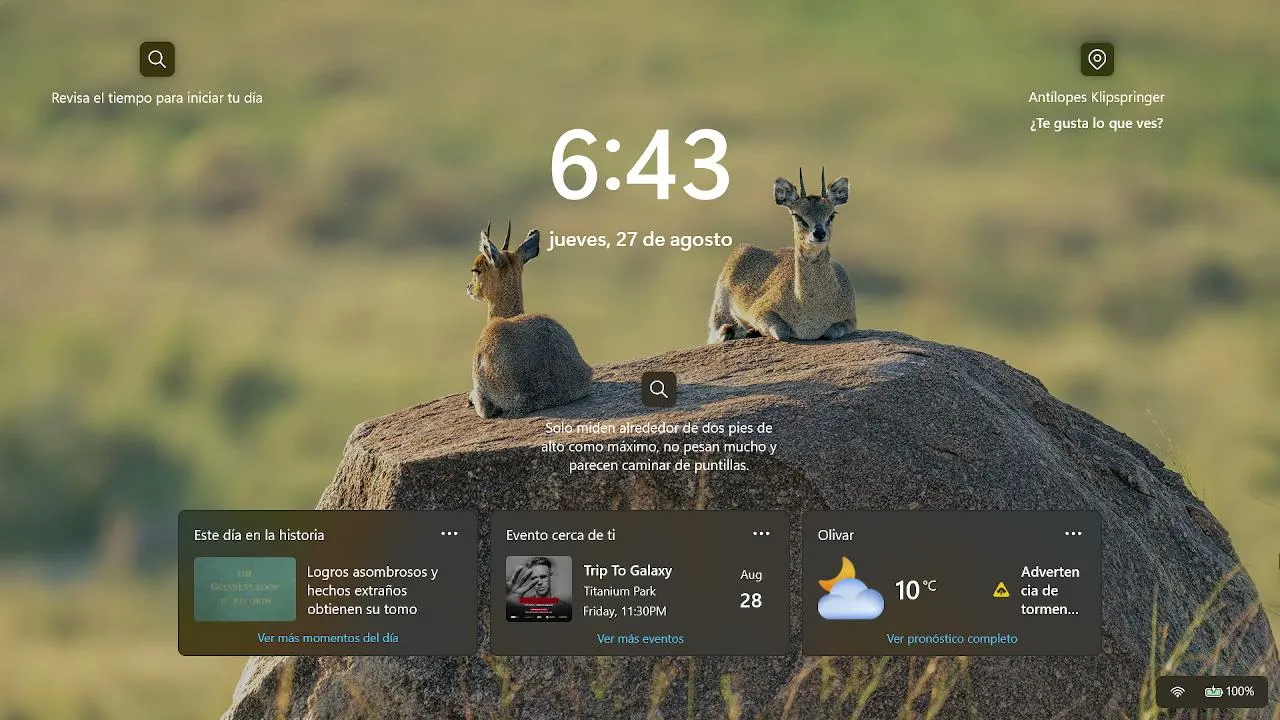Screen dimensions: 1280x720
Task: Click the 10 °C temperature reading
Action: coord(915,589)
